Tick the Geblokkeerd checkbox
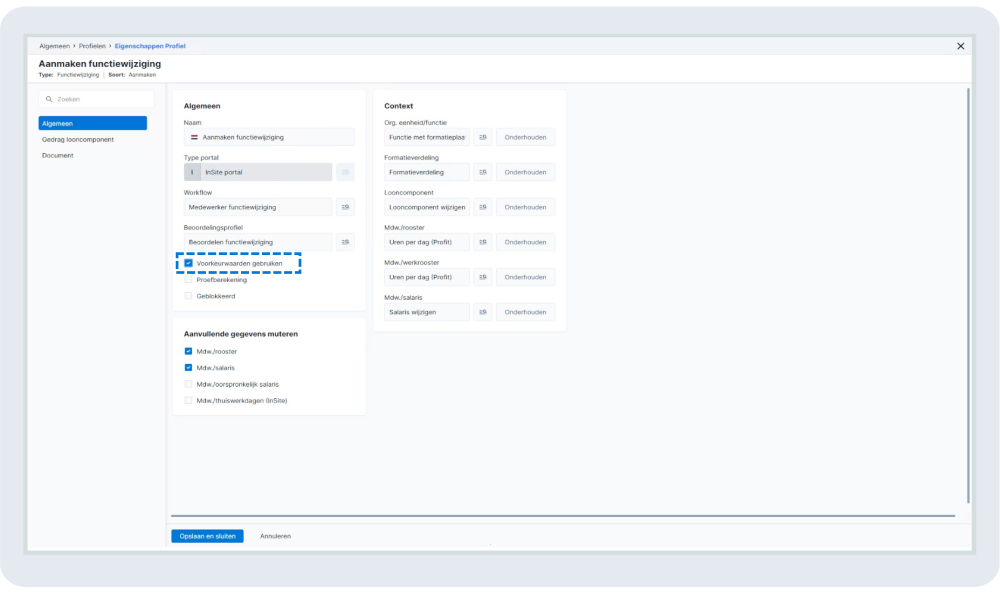The height and width of the screenshot is (593, 1000). pyautogui.click(x=188, y=296)
